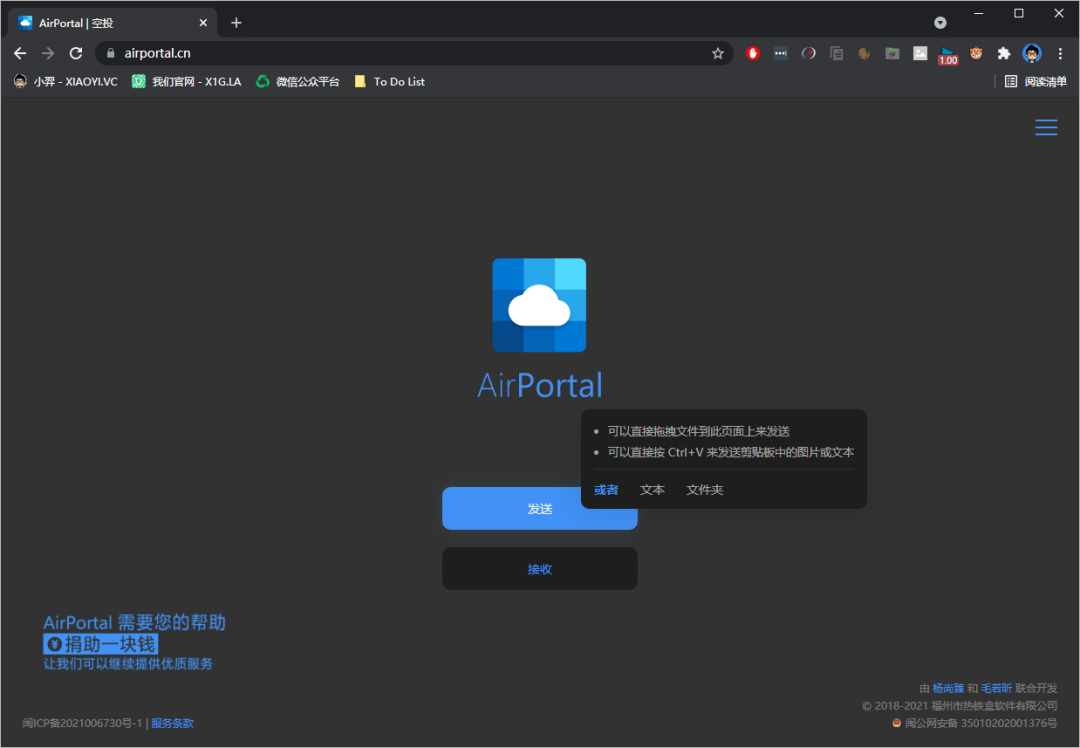
Task: Open the three-dots password extension icon
Action: point(780,53)
